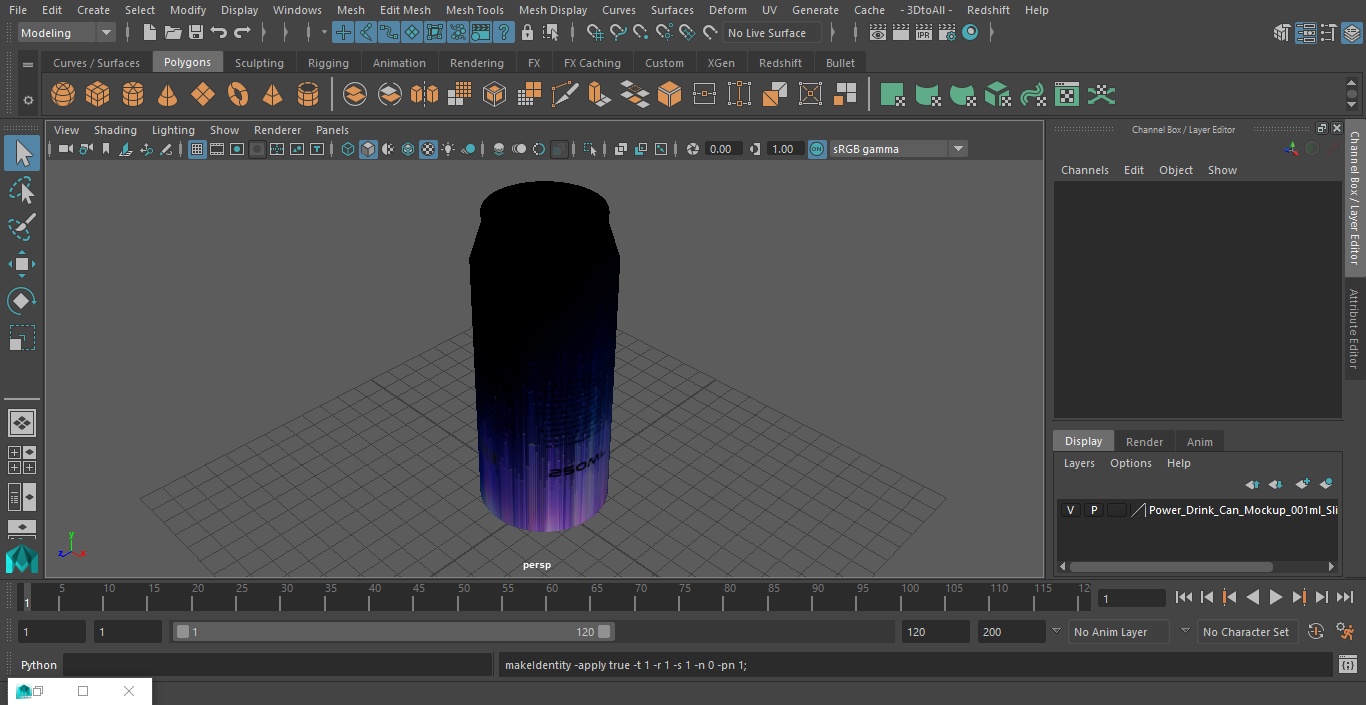1366x705 pixels.
Task: Open the shelf menu hamburger button
Action: (28, 65)
